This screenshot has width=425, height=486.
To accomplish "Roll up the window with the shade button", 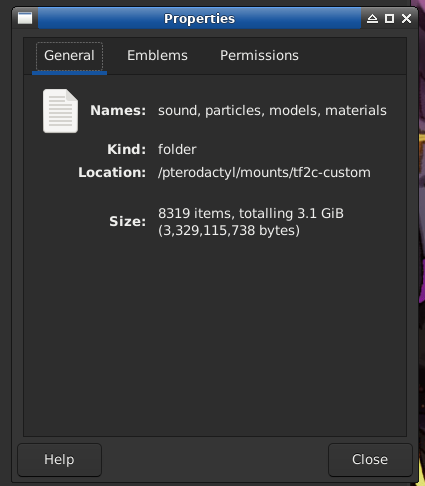I will (x=372, y=19).
